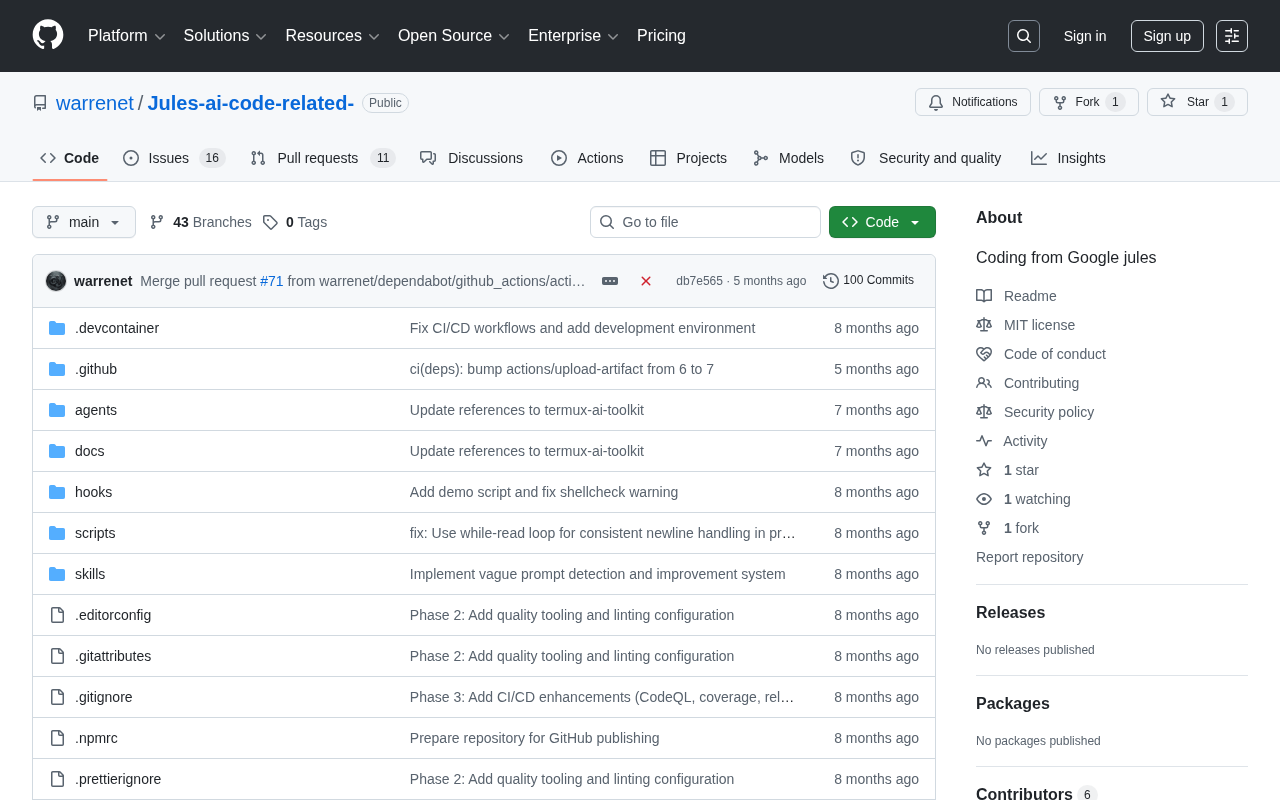Open the Jules-ai-code-related- repository link
Image resolution: width=1280 pixels, height=800 pixels.
[251, 103]
